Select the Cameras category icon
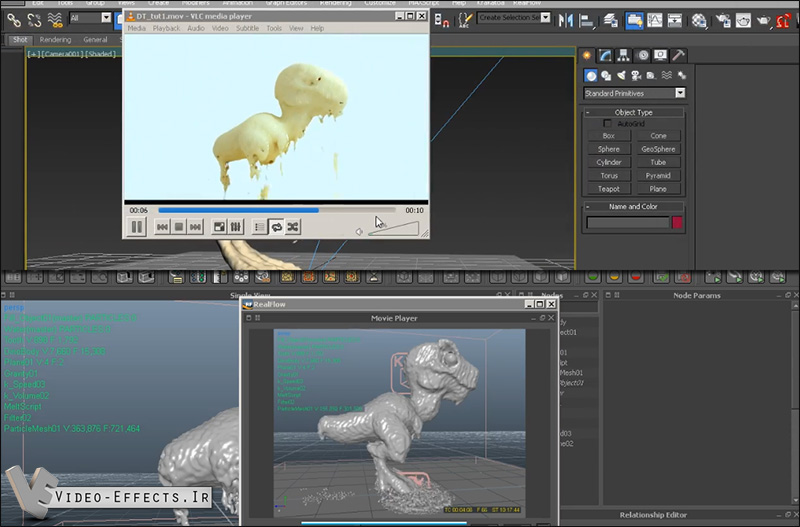Viewport: 800px width, 527px height. pos(636,76)
